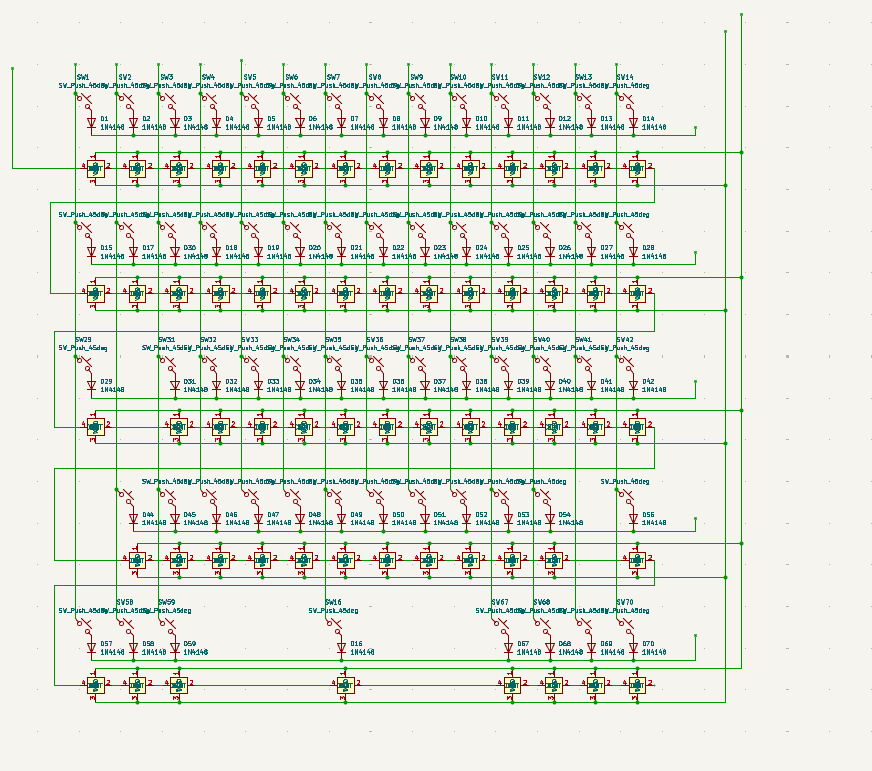Click the SW14 reference label
The image size is (872, 771).
(x=625, y=77)
